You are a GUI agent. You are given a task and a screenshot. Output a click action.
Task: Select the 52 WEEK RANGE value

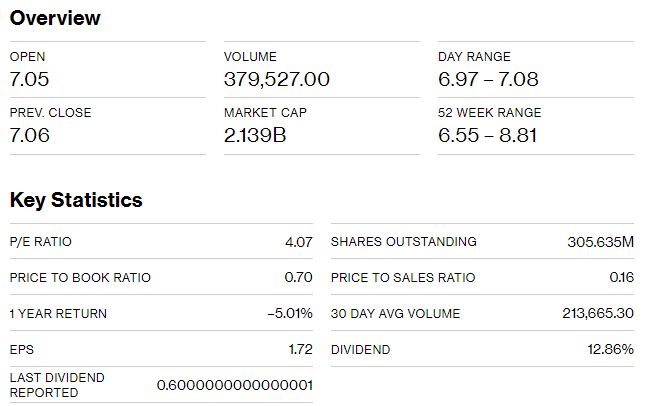coord(487,135)
